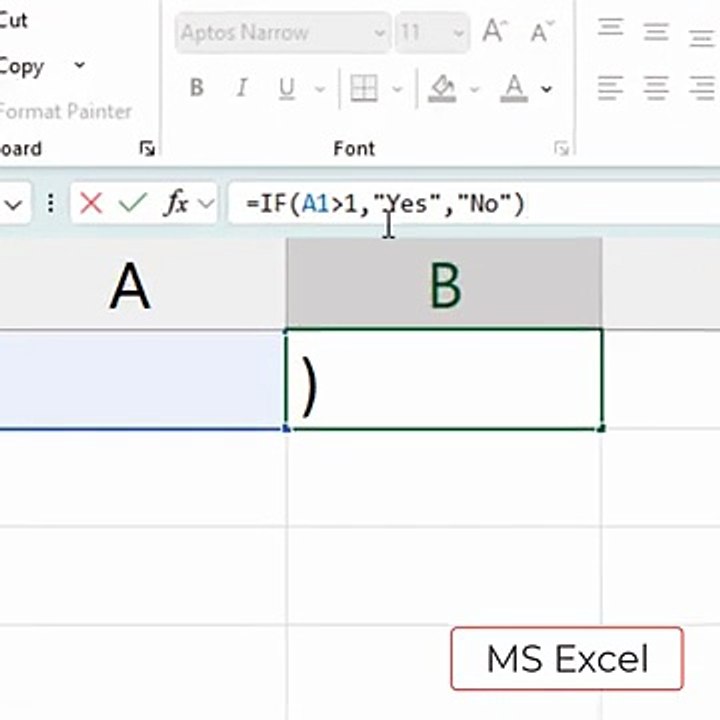The image size is (720, 720).
Task: Click Format Painter
Action: tap(65, 112)
